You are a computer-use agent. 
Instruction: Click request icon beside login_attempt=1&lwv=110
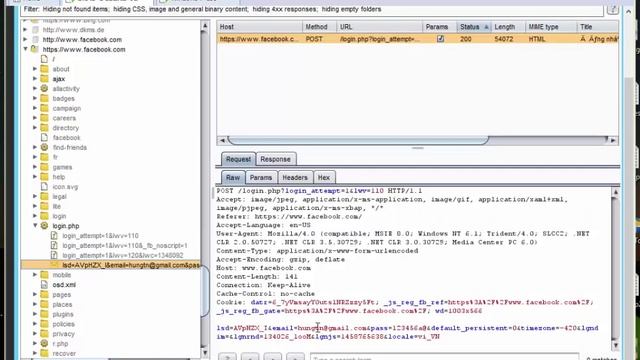[54, 236]
